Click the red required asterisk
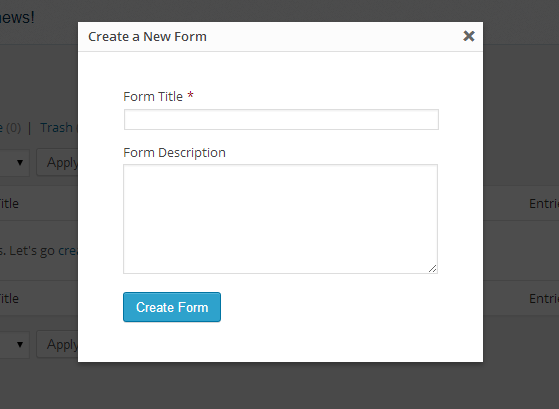 point(190,95)
